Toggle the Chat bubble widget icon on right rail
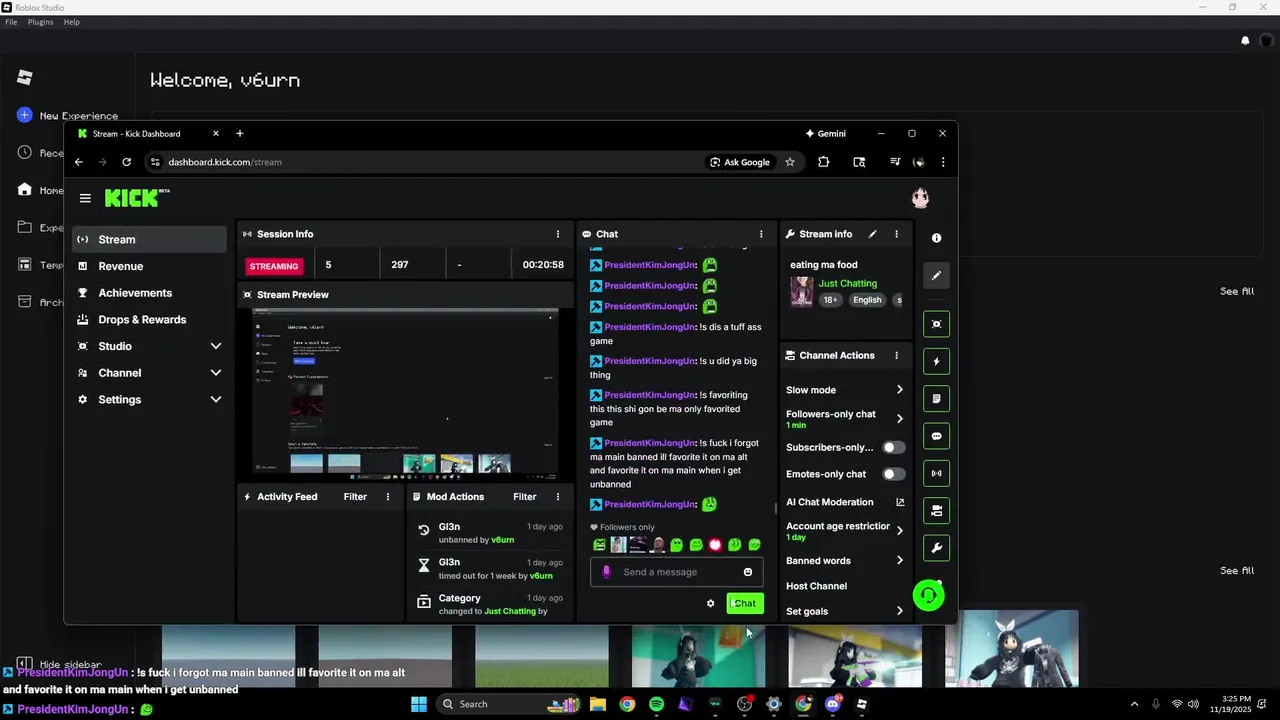The image size is (1280, 720). [x=936, y=436]
